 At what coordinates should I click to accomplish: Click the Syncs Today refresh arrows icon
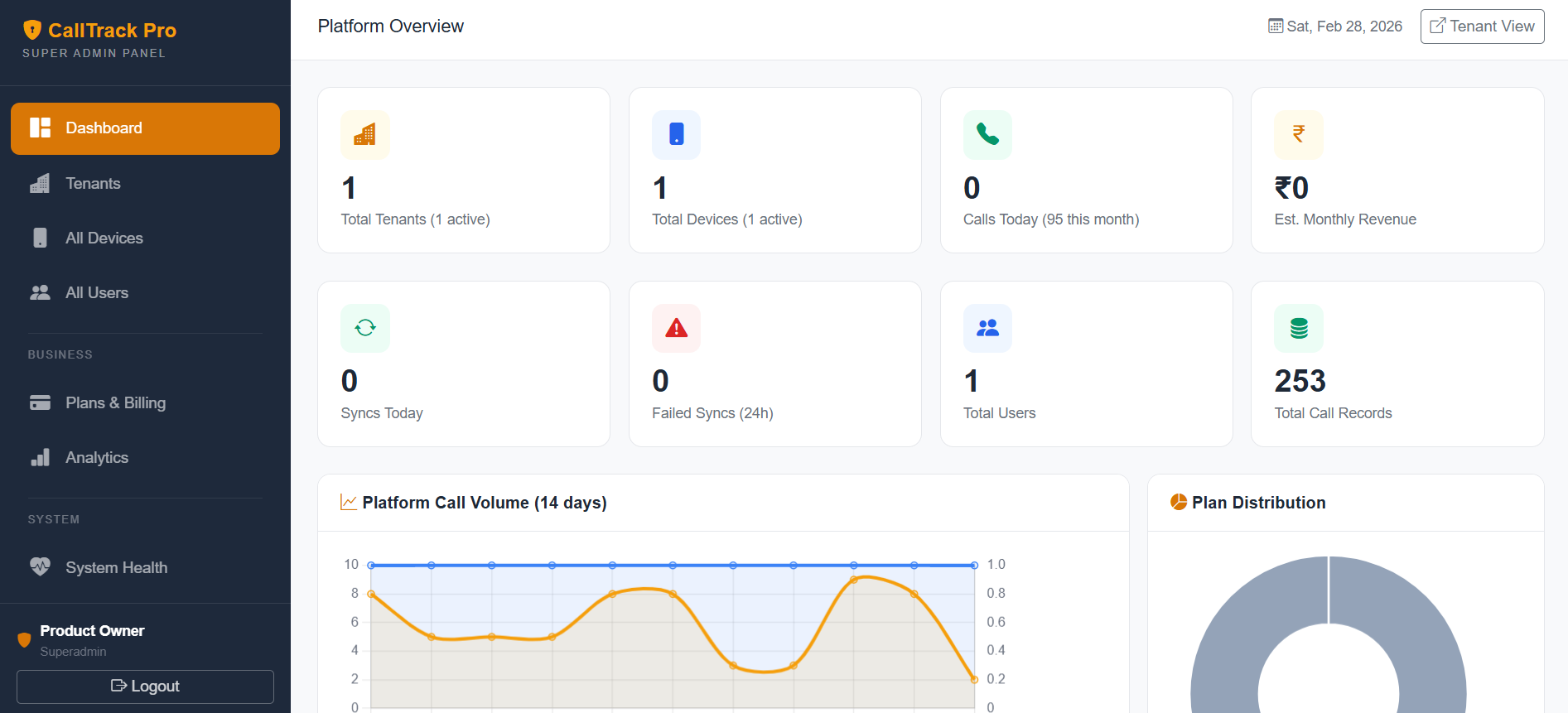365,329
